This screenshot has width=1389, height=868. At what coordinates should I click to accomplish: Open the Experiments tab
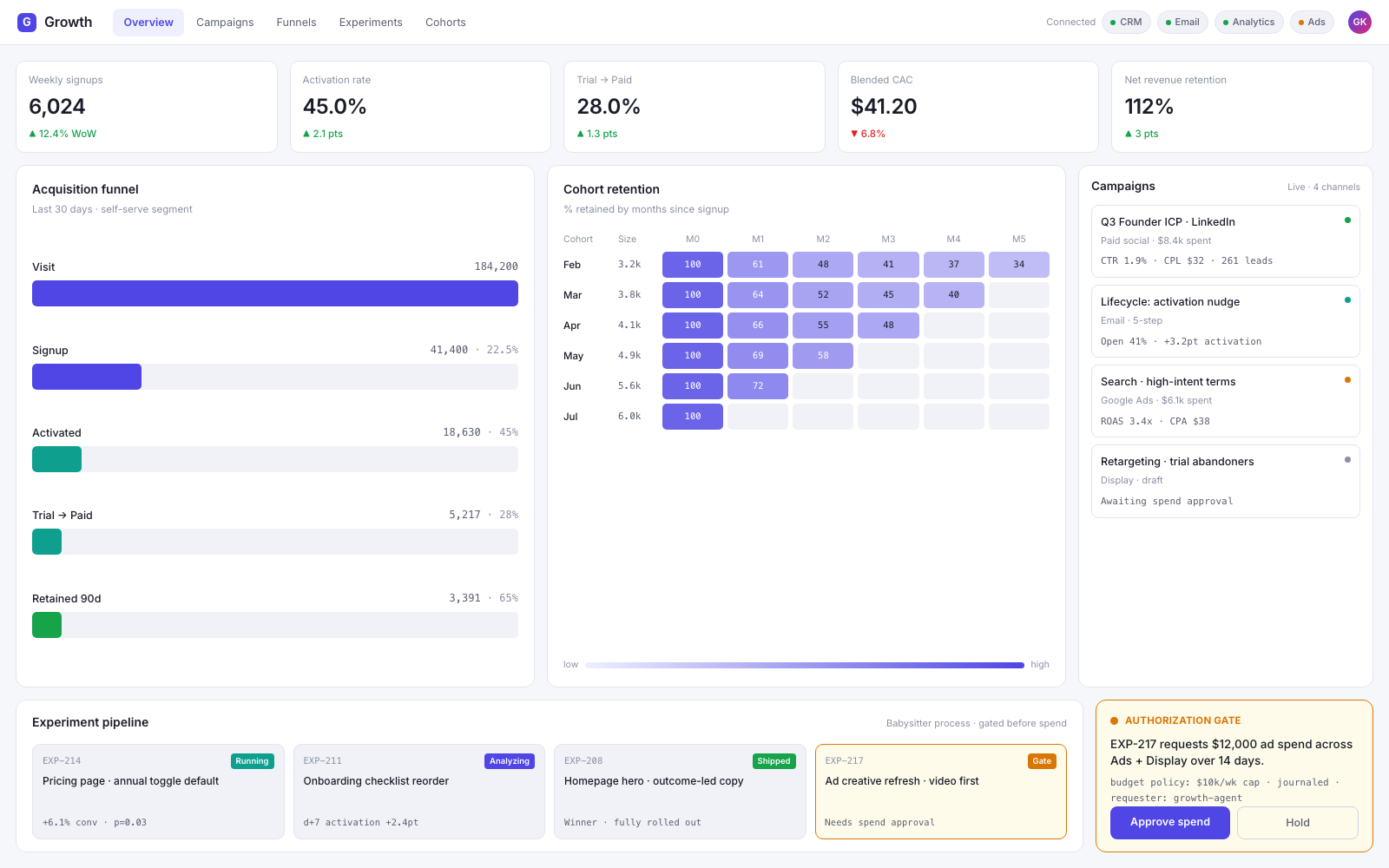point(371,23)
